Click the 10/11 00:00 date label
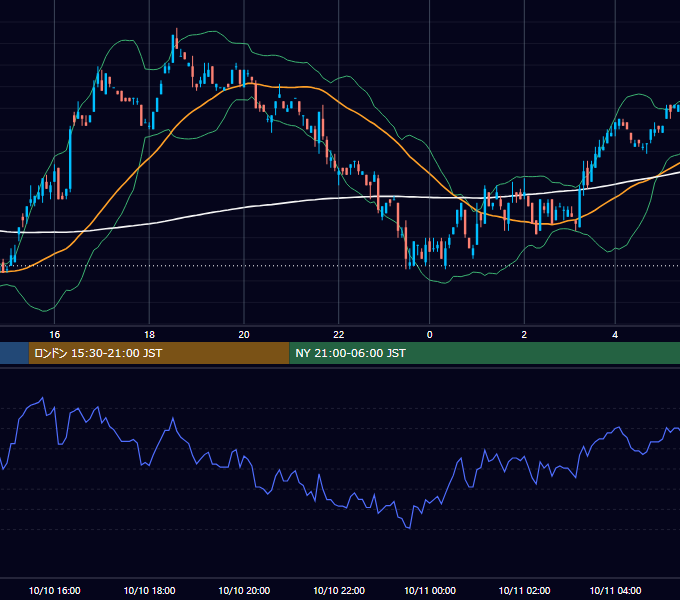The image size is (680, 600). (430, 590)
